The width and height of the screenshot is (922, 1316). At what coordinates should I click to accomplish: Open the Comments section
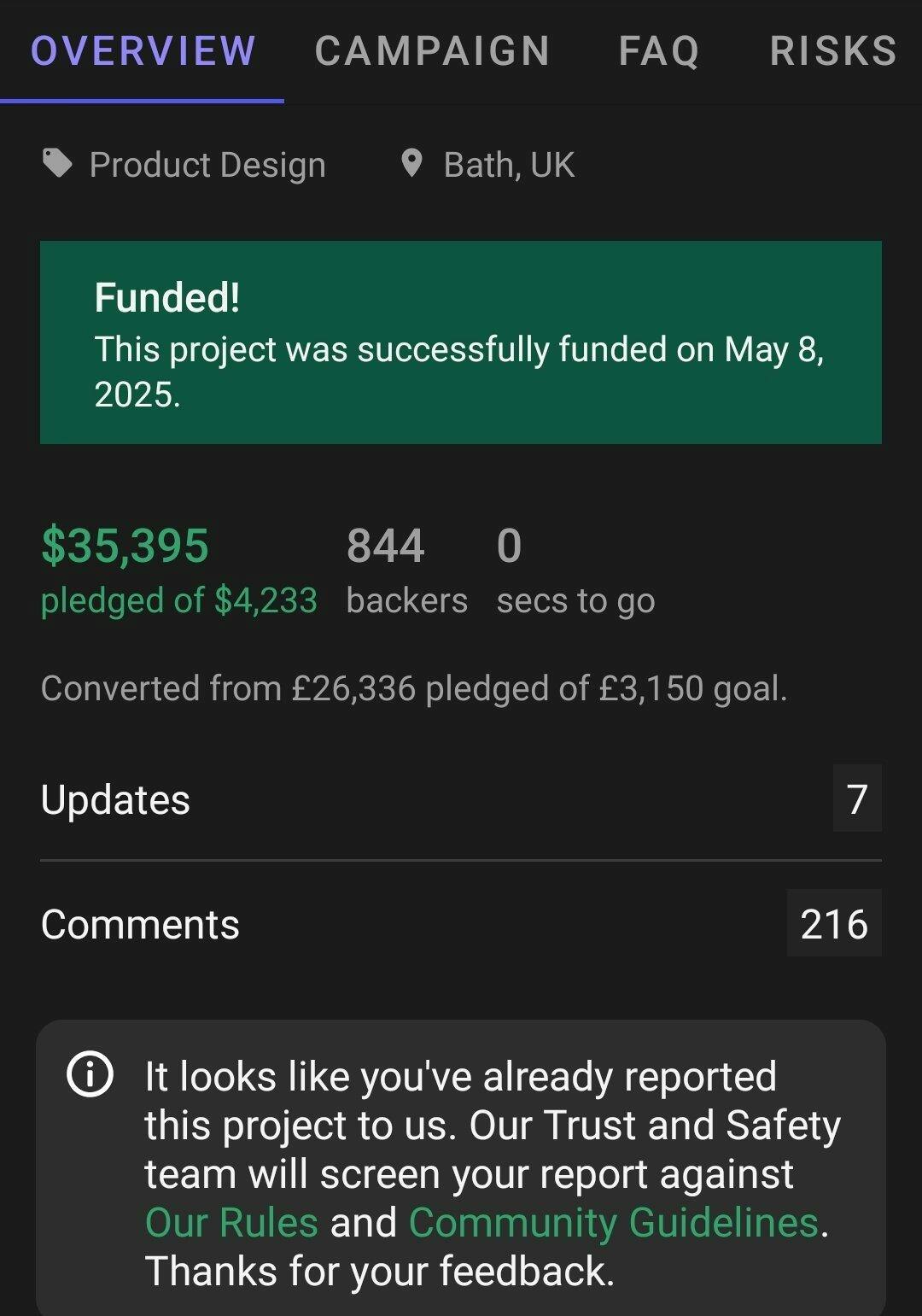tap(140, 925)
